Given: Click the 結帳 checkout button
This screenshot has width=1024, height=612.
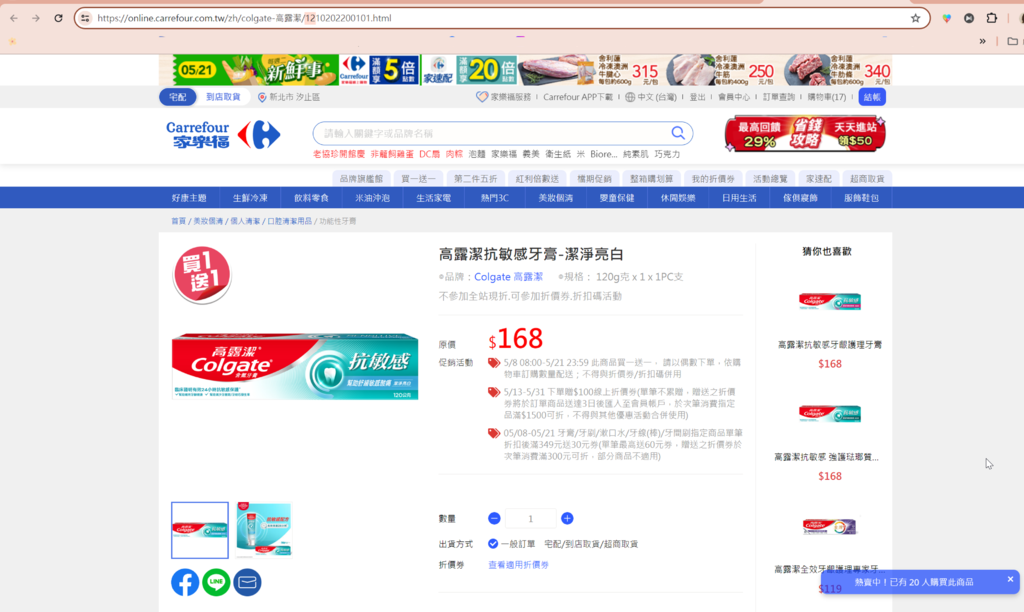Looking at the screenshot, I should click(x=872, y=97).
